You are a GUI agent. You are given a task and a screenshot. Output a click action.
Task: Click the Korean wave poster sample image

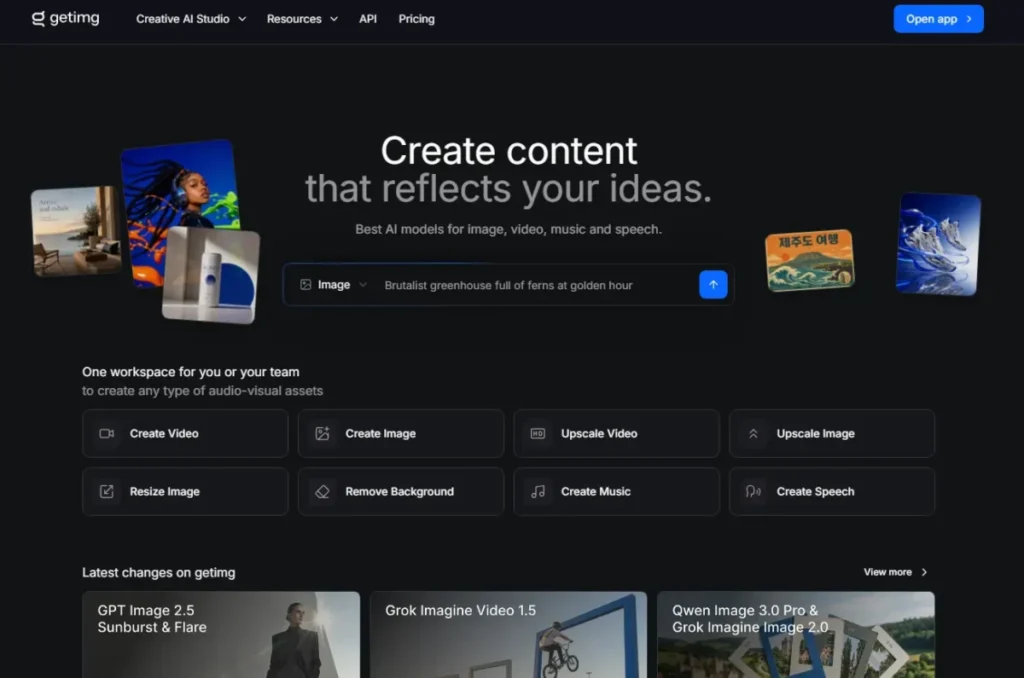[x=810, y=260]
